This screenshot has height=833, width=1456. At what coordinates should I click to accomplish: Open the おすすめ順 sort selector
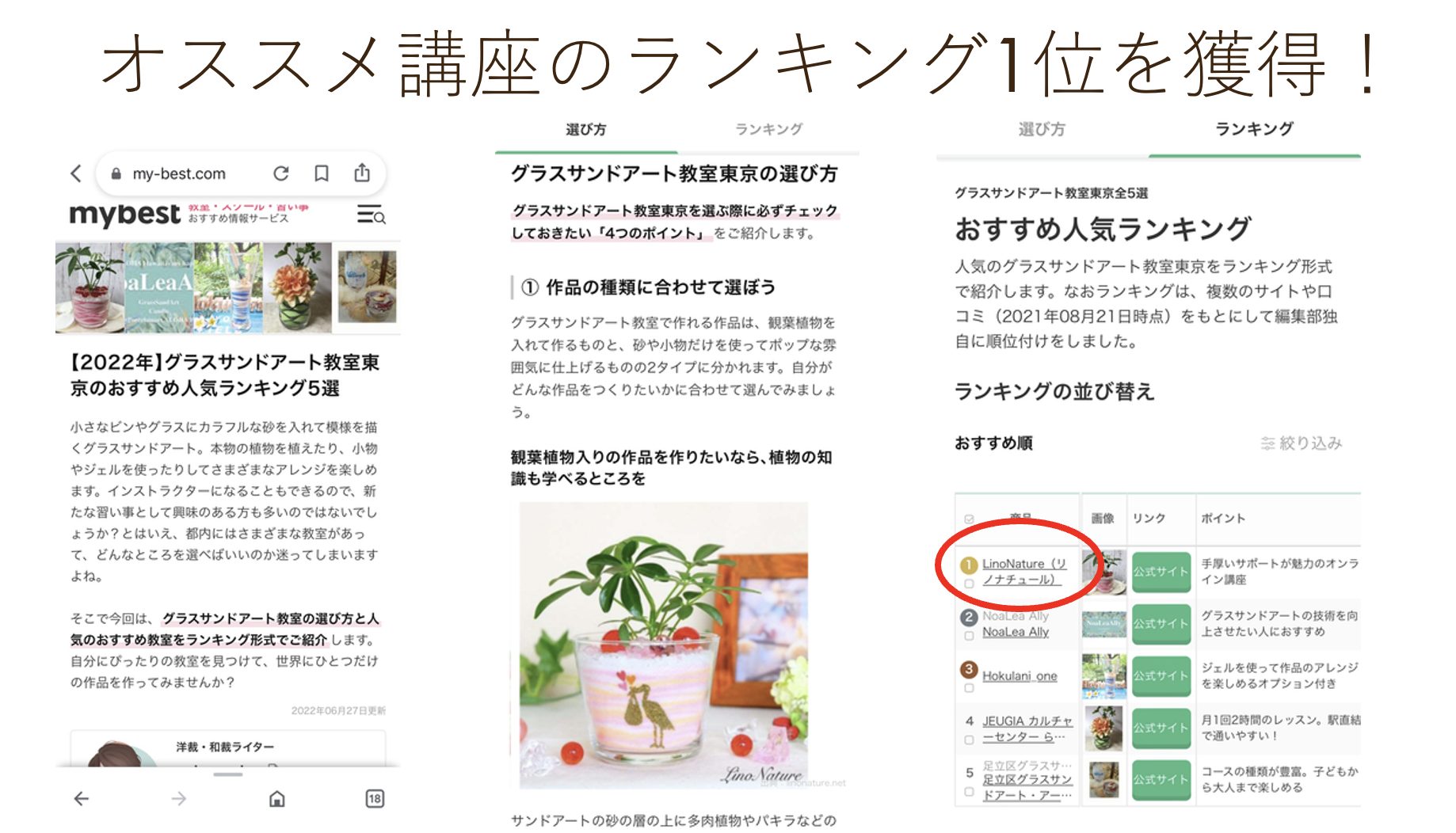[x=993, y=443]
